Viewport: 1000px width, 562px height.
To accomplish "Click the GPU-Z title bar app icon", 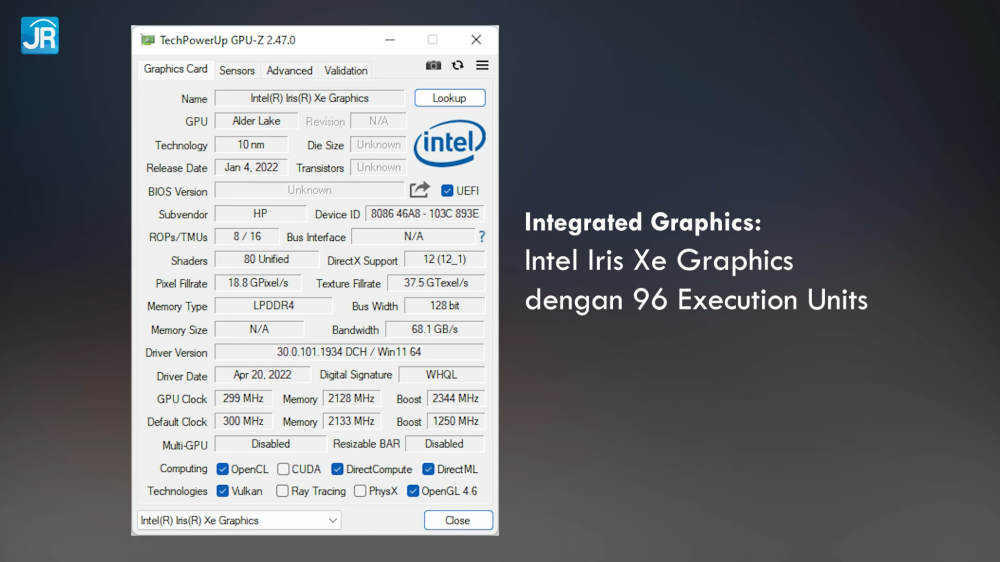I will [x=148, y=40].
